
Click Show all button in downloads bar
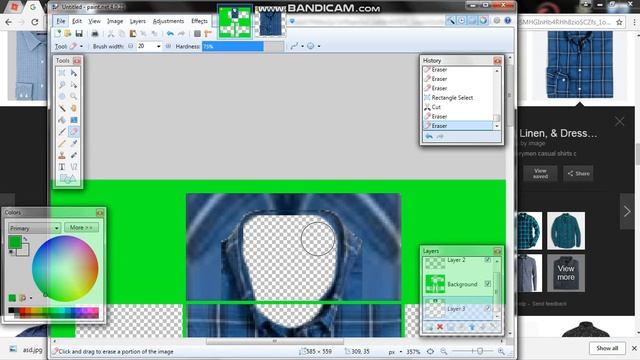pyautogui.click(x=607, y=348)
